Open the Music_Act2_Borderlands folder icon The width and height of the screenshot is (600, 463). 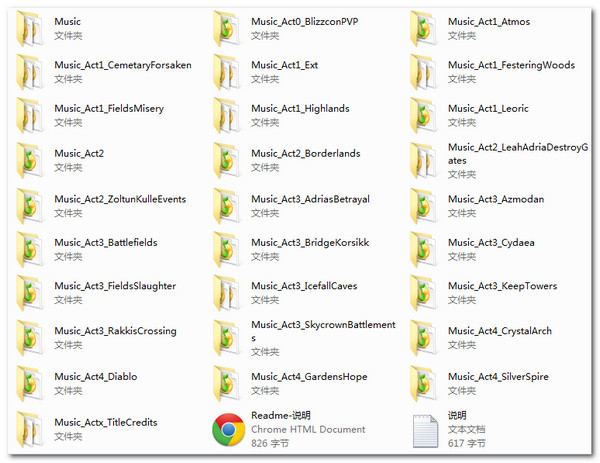click(227, 160)
